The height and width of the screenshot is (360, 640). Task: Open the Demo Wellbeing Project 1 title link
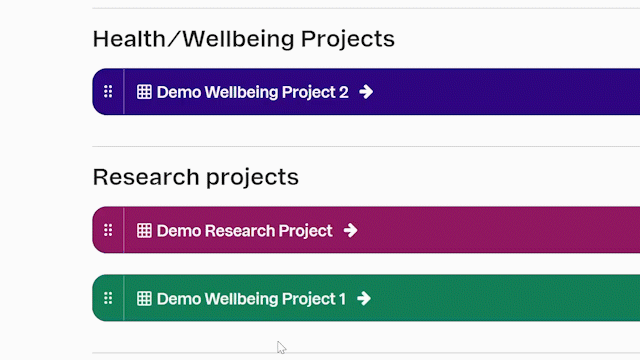(x=251, y=299)
